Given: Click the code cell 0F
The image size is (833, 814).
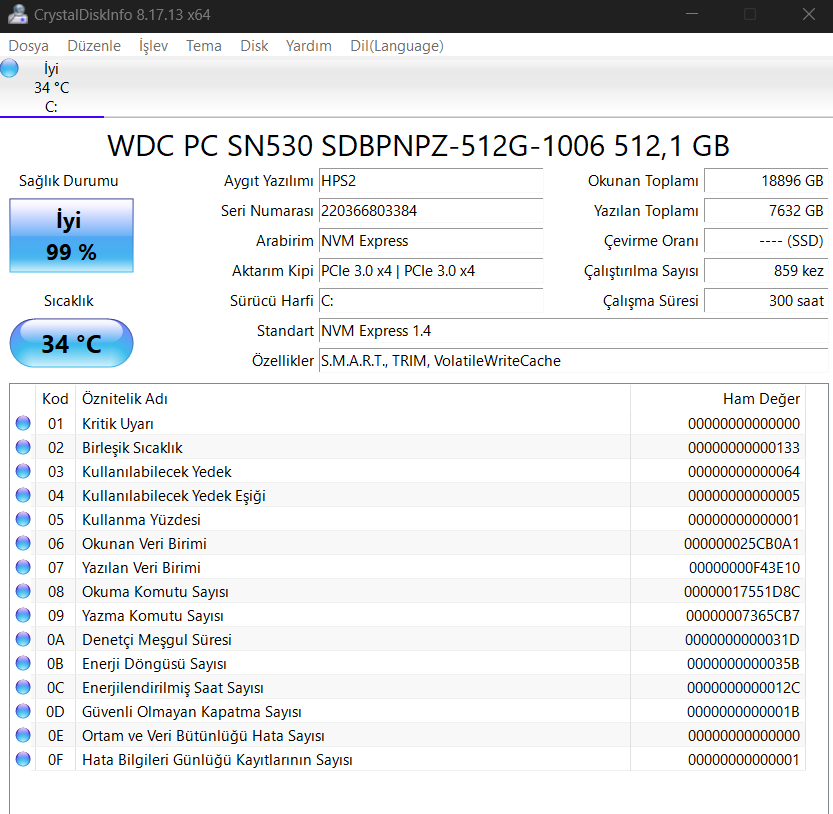Looking at the screenshot, I should click(x=55, y=760).
